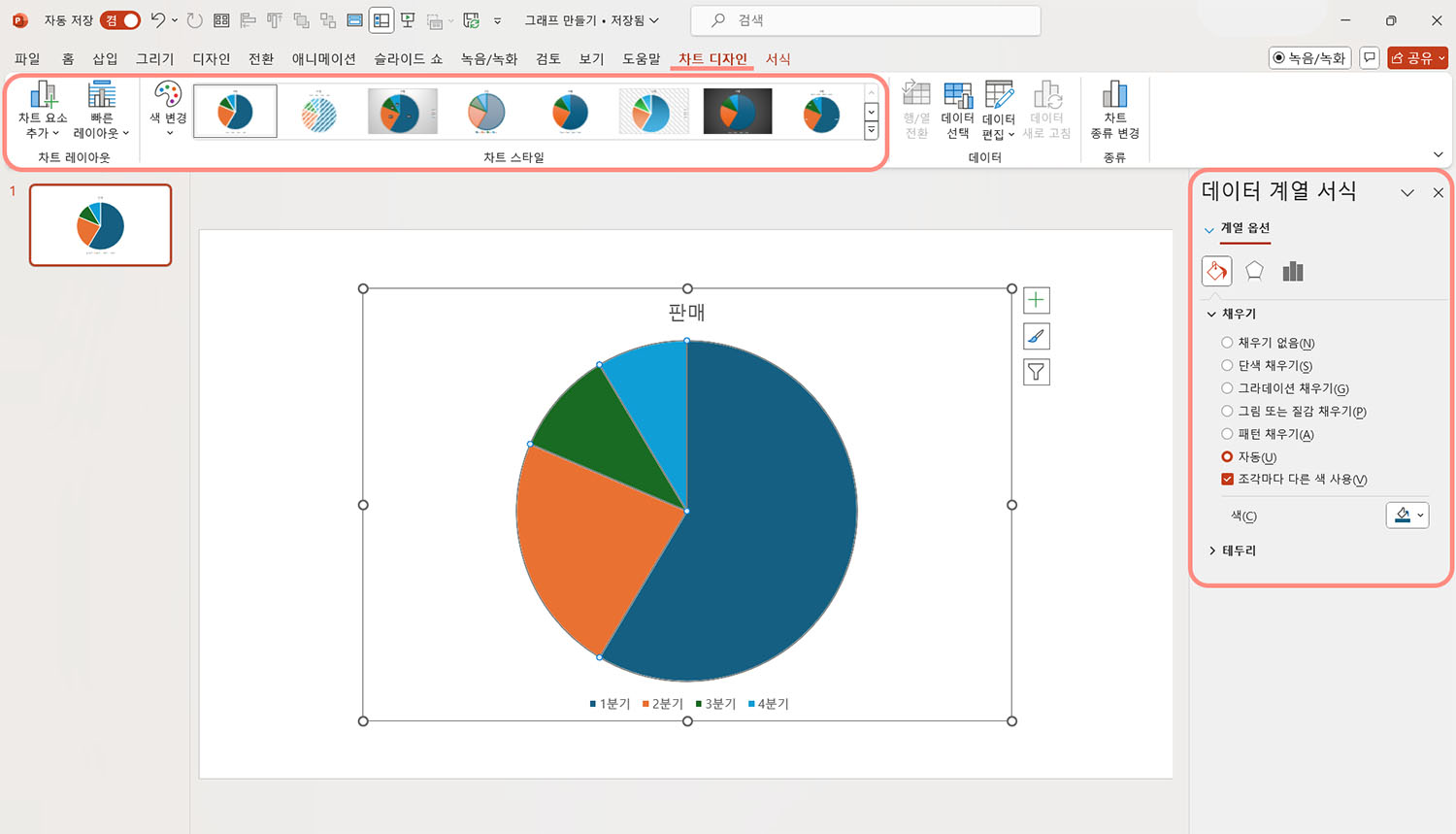Click the chart styles brush button beside chart
This screenshot has height=834, width=1456.
[1036, 336]
